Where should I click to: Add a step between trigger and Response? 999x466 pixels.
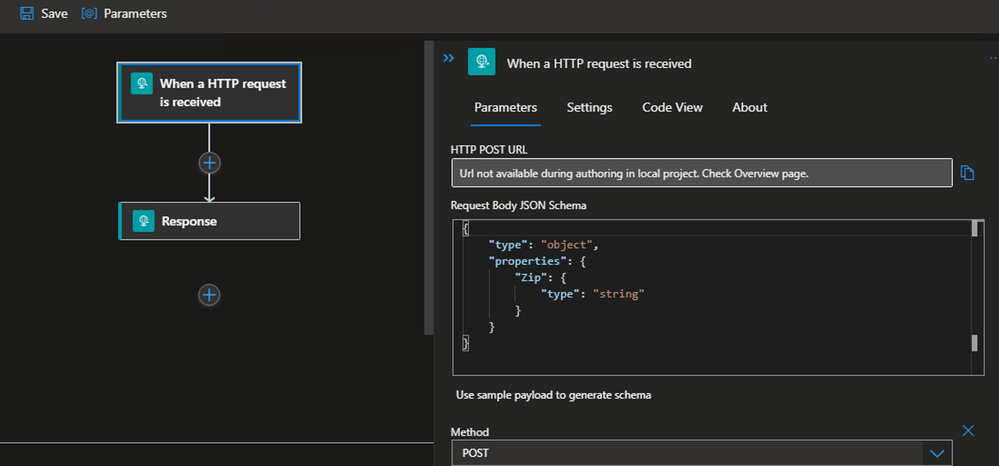209,162
